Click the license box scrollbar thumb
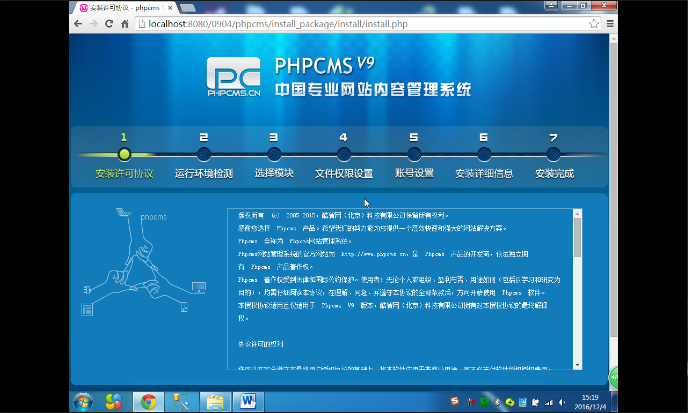The image size is (688, 413). [x=577, y=237]
